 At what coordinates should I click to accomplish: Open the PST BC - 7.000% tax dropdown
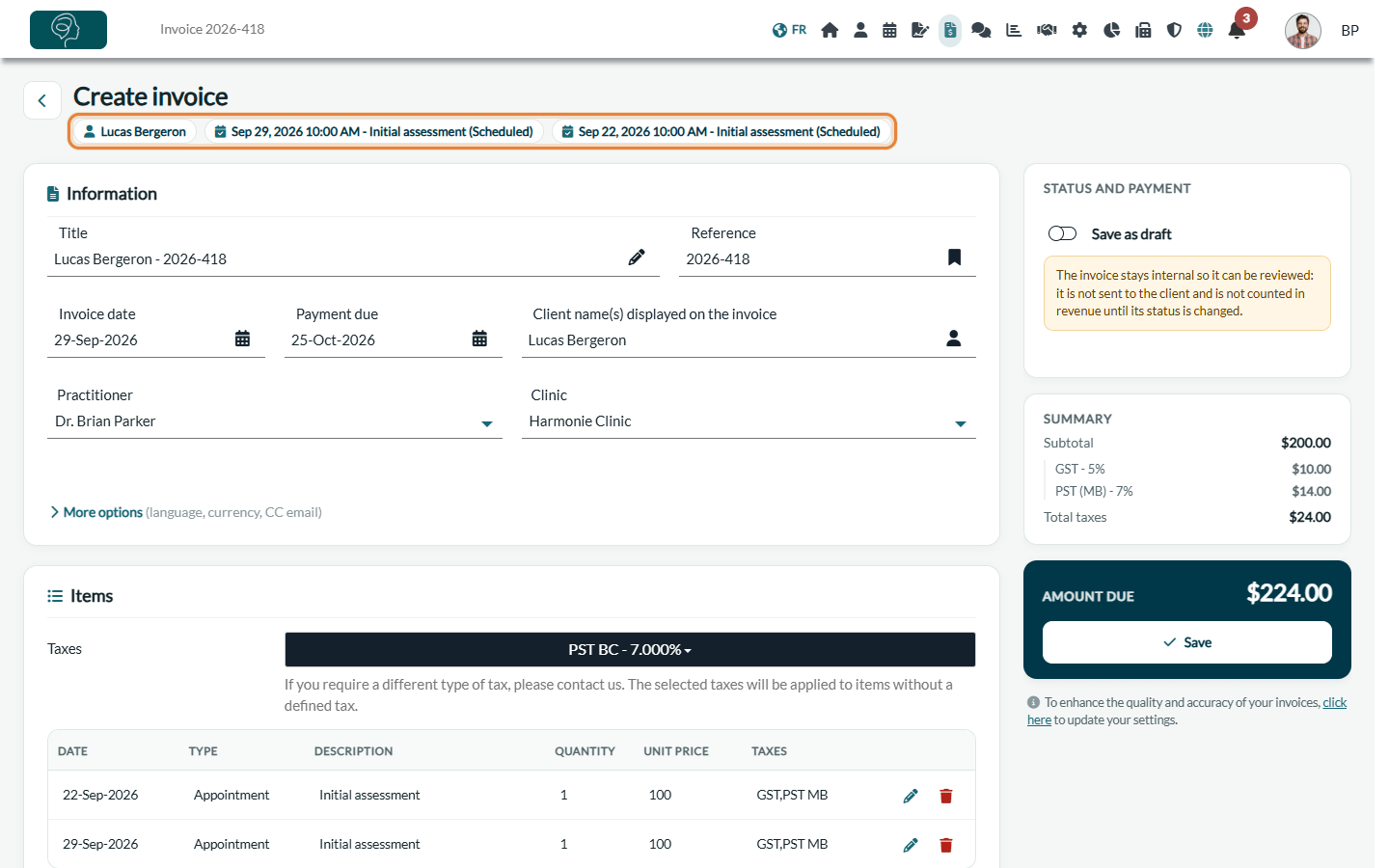coord(630,650)
